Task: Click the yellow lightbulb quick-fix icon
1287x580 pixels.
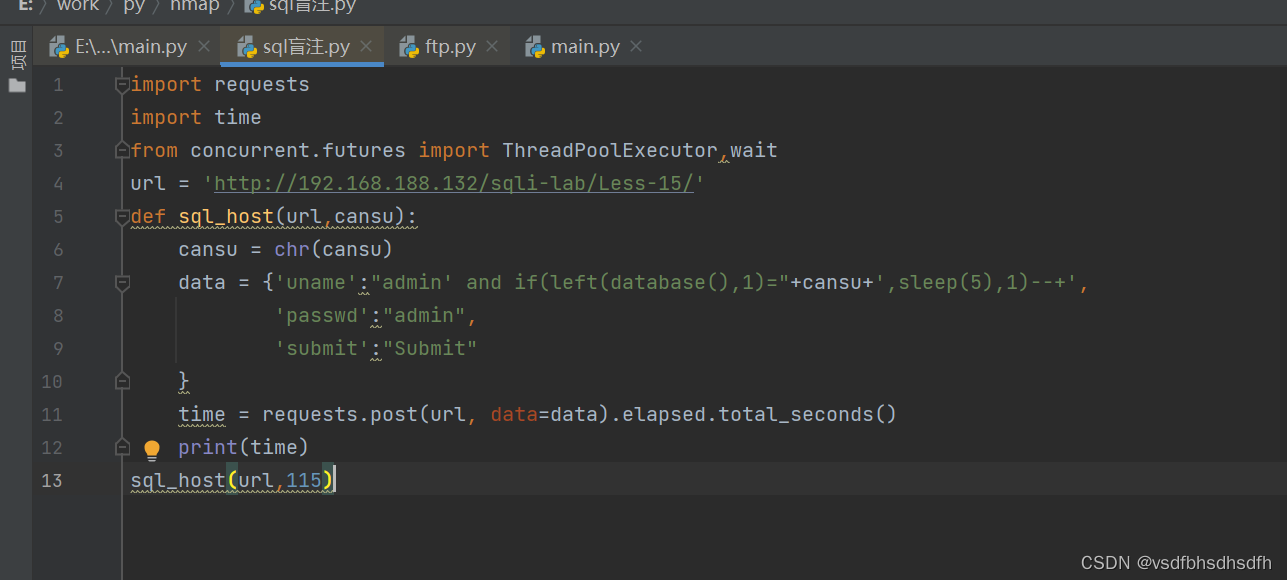Action: click(152, 449)
